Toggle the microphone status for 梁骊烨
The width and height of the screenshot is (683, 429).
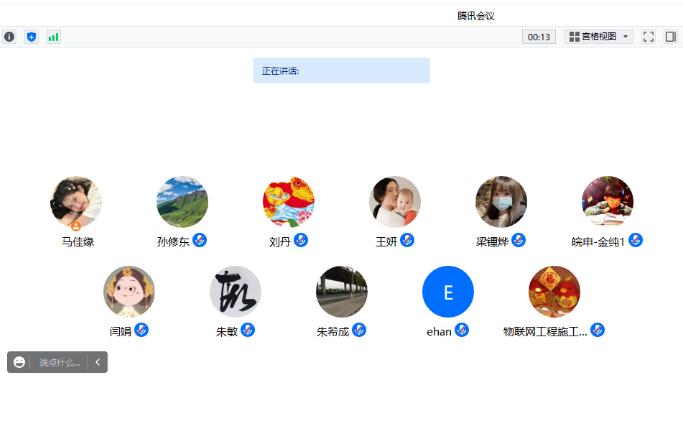[x=518, y=240]
